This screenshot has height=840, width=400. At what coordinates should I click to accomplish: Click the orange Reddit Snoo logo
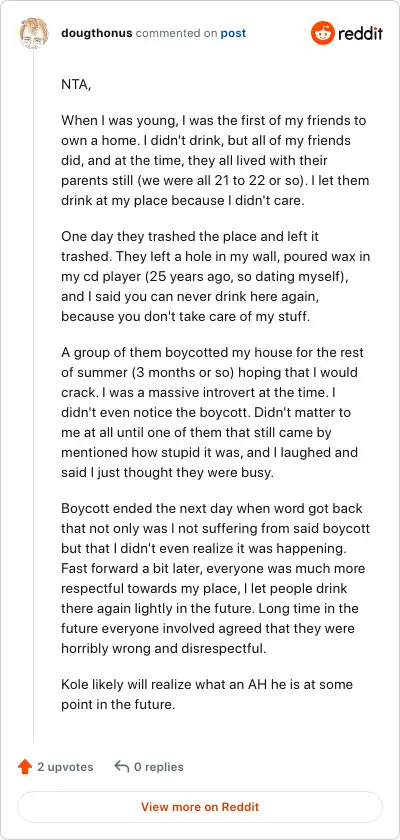click(x=322, y=33)
